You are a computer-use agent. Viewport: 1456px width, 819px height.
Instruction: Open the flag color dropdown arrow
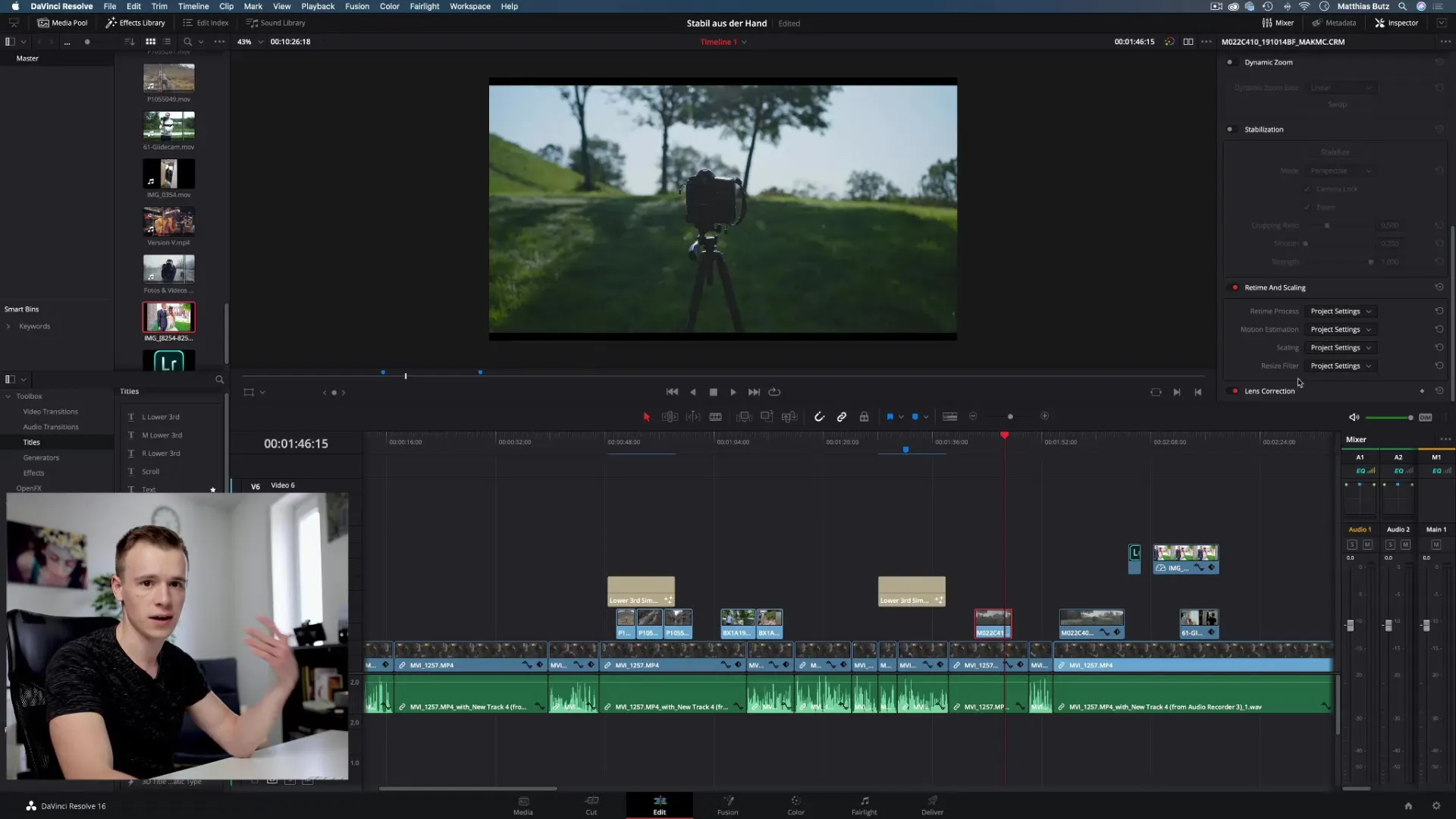tap(901, 416)
